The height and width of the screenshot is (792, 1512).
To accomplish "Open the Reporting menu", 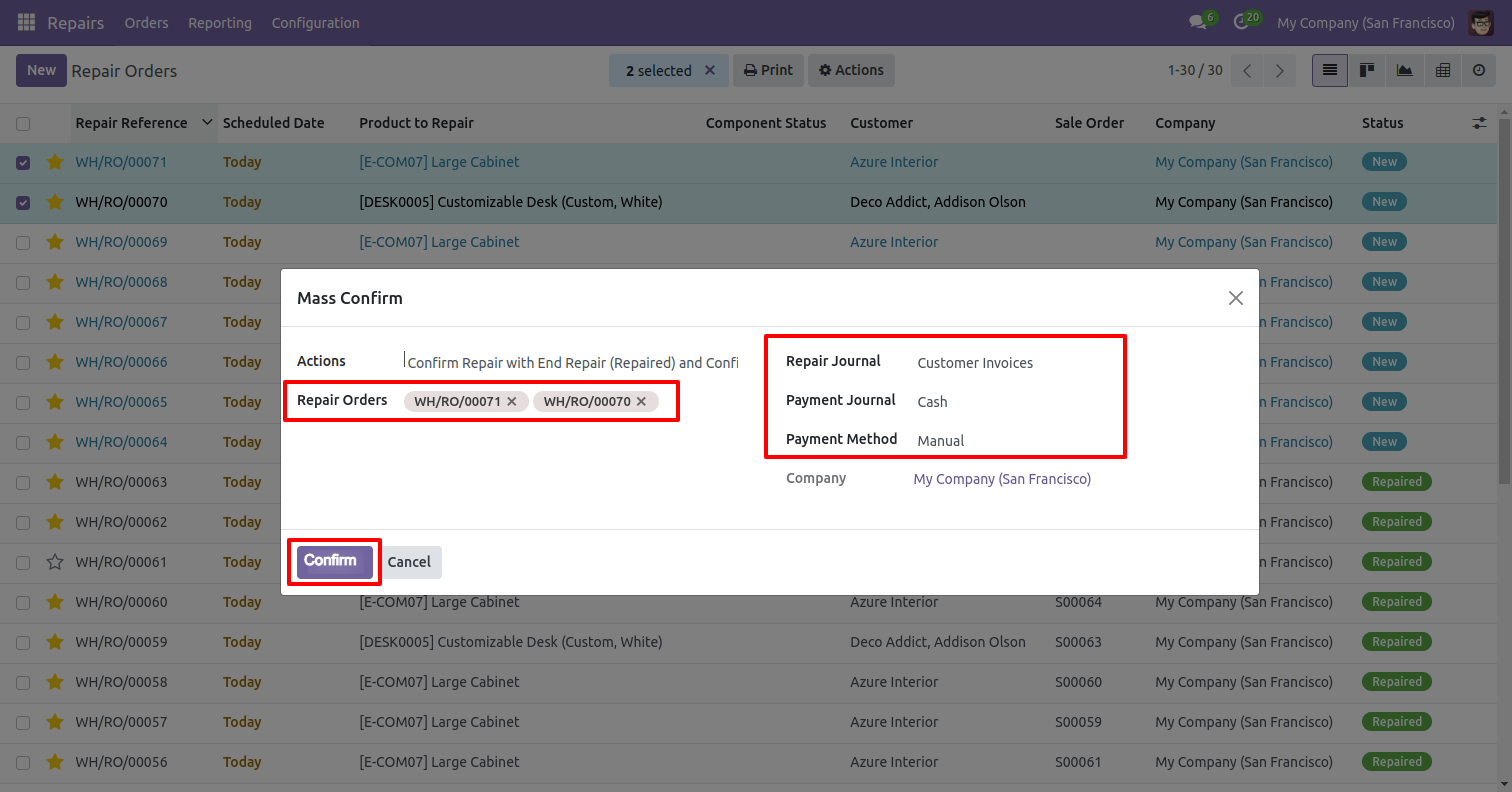I will pos(220,22).
